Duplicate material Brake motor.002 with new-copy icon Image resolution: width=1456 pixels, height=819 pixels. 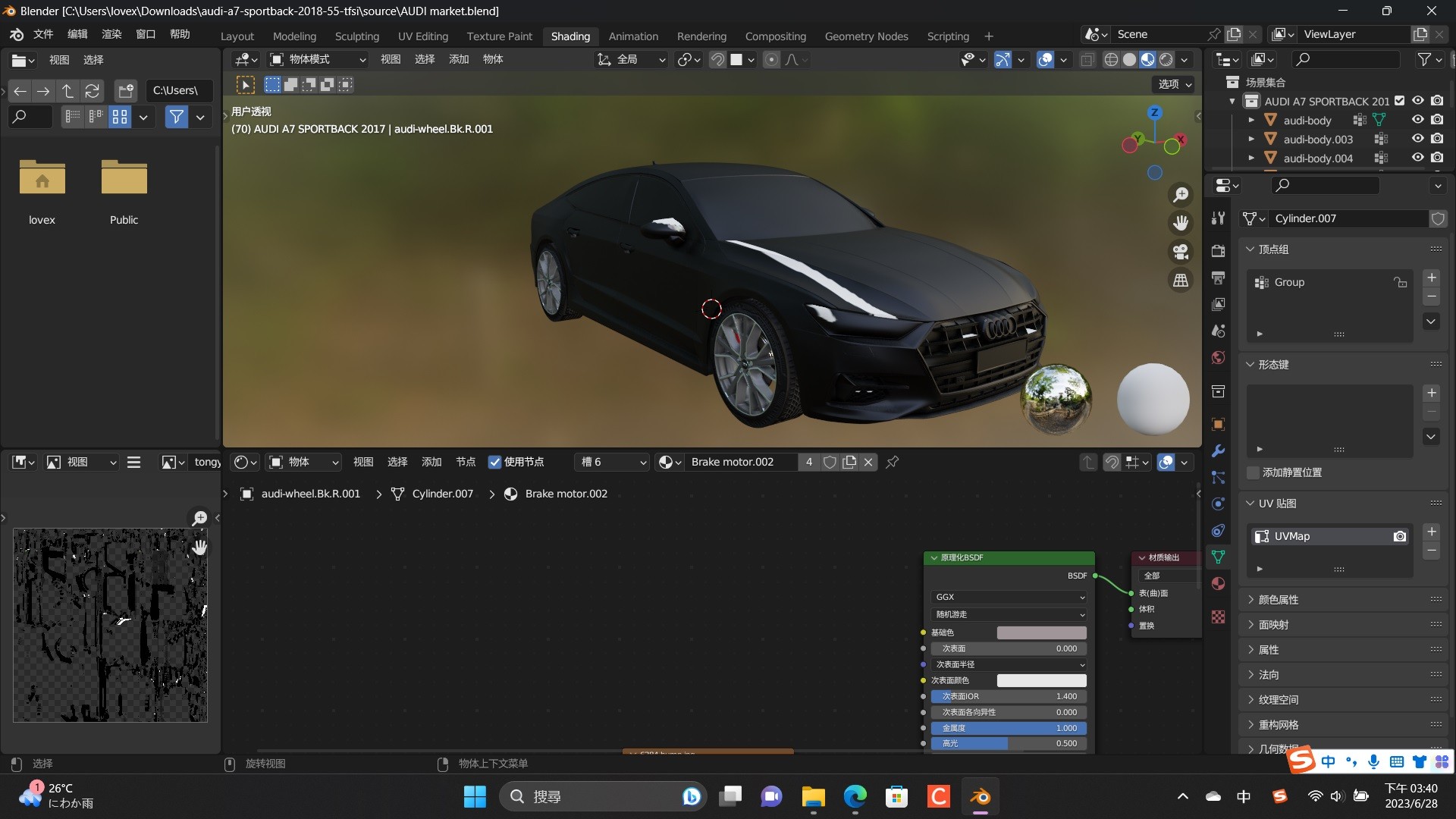coord(849,462)
